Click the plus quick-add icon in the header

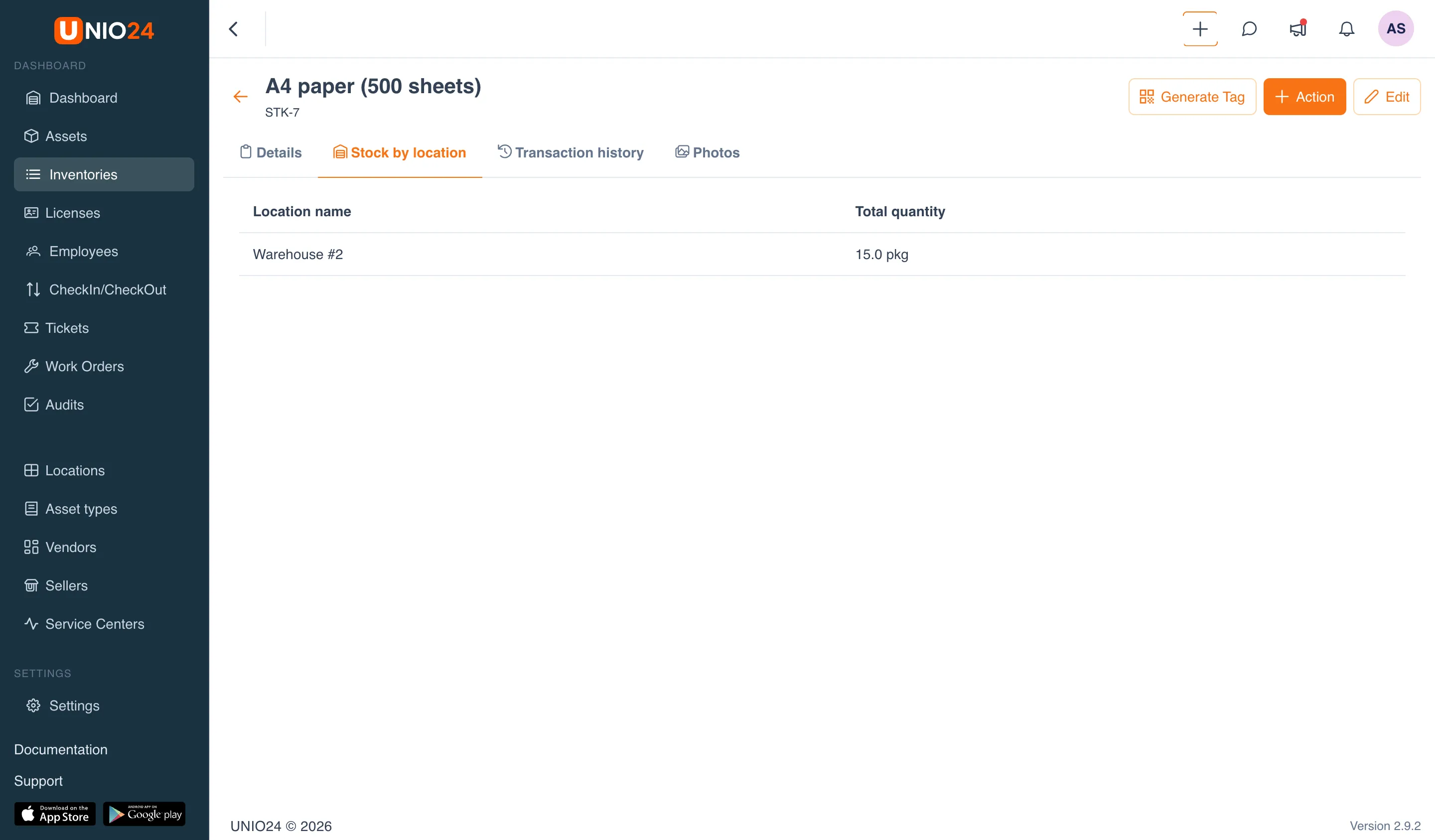coord(1200,29)
